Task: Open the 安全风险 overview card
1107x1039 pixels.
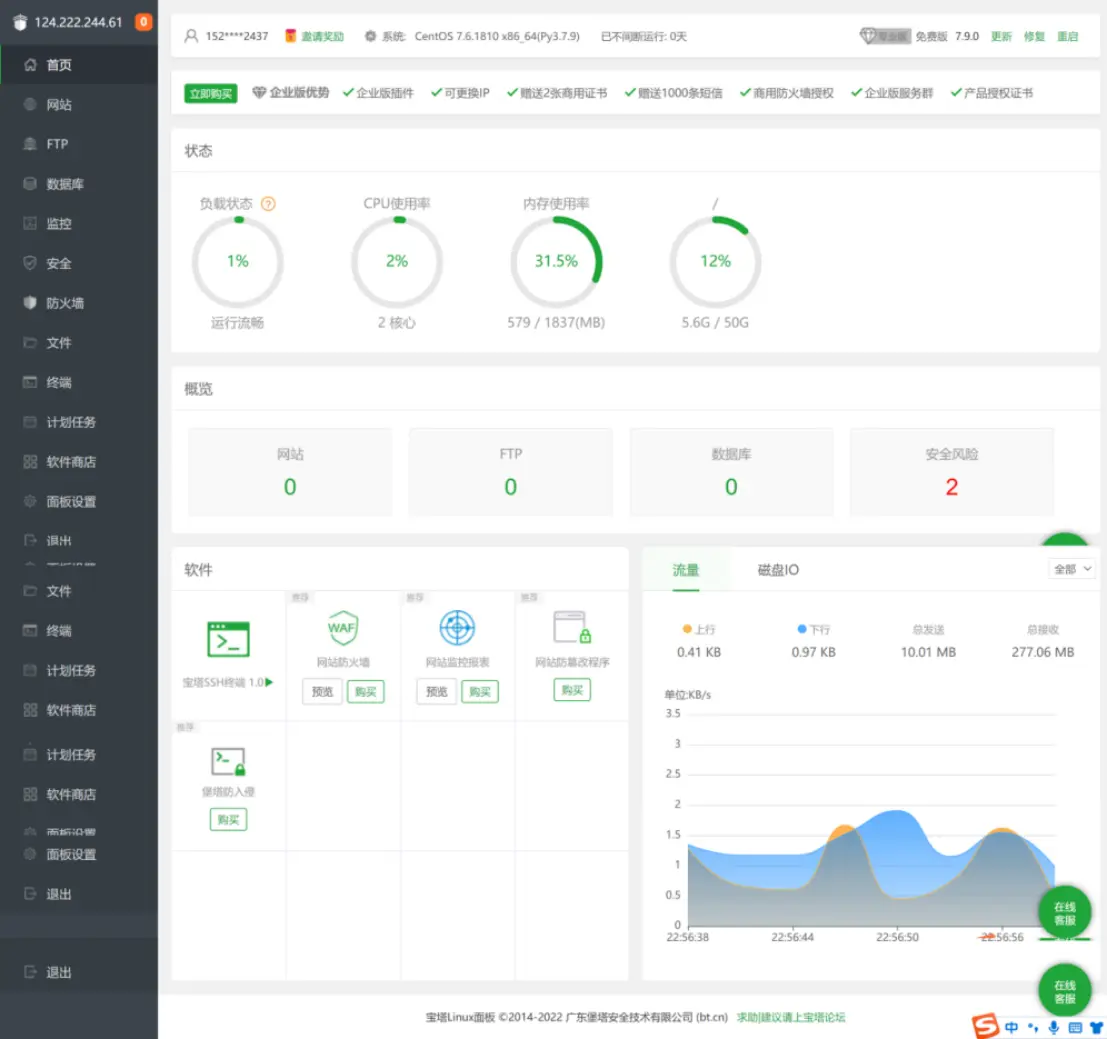Action: coord(951,472)
